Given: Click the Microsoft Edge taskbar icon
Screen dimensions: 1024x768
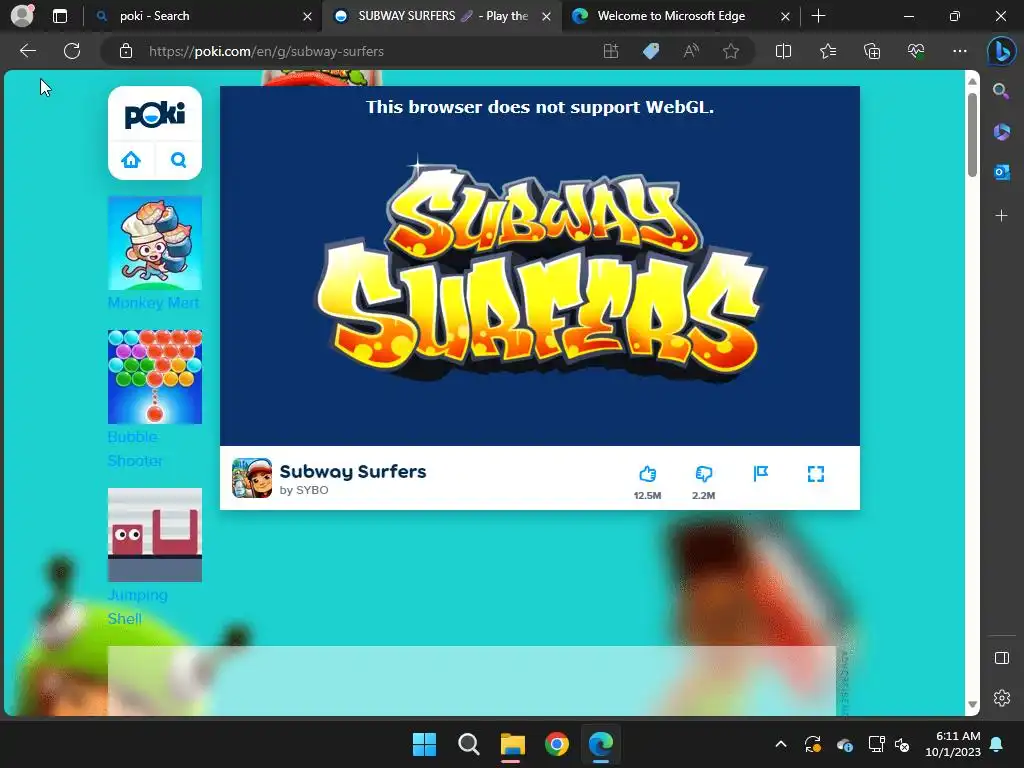Looking at the screenshot, I should [600, 744].
